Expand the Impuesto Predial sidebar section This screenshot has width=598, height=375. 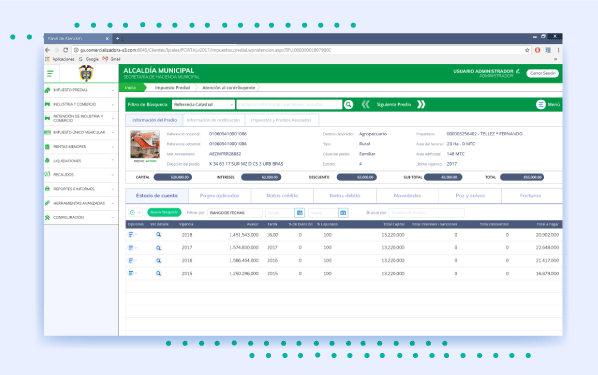pos(81,90)
